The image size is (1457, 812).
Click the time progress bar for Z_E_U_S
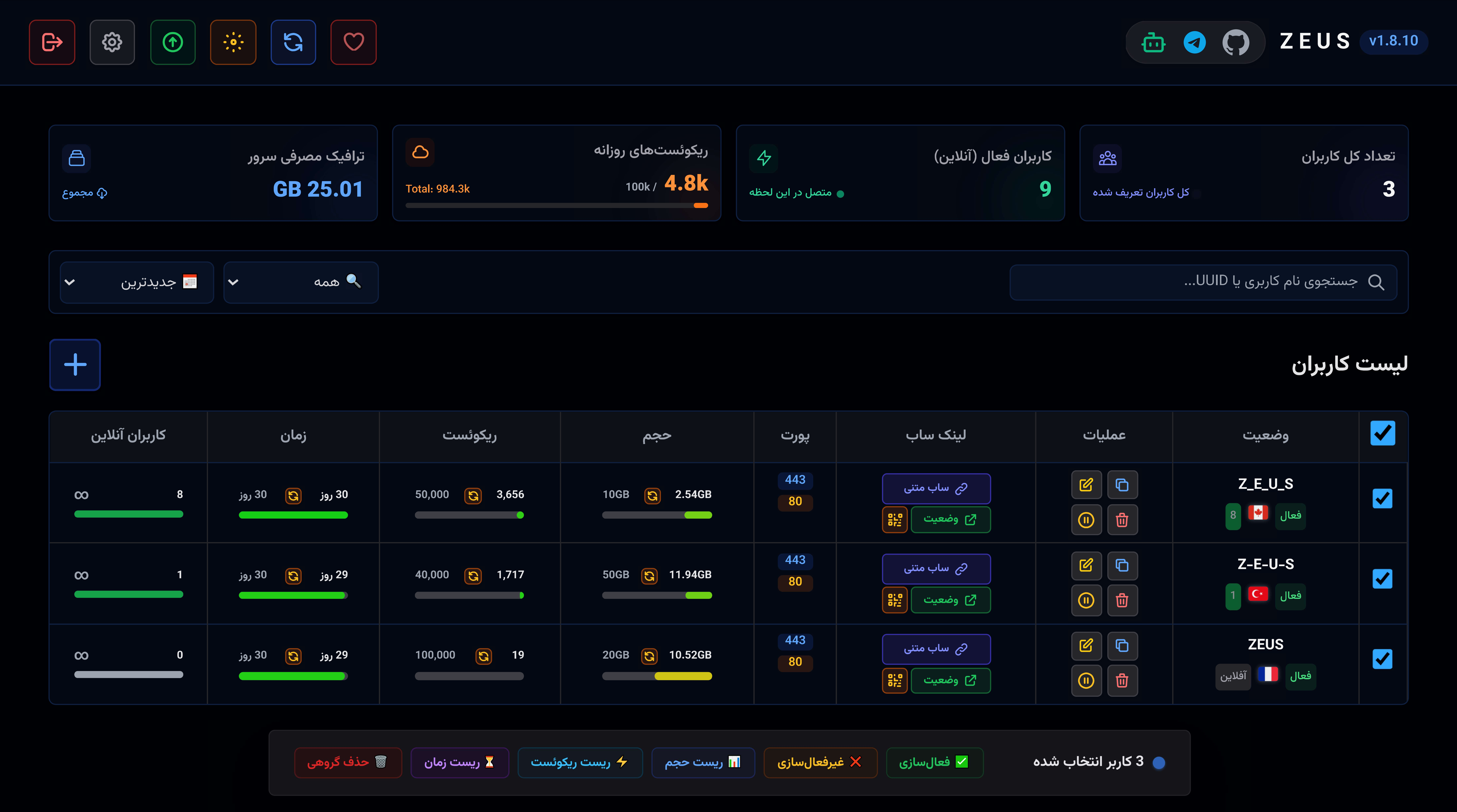[x=293, y=515]
